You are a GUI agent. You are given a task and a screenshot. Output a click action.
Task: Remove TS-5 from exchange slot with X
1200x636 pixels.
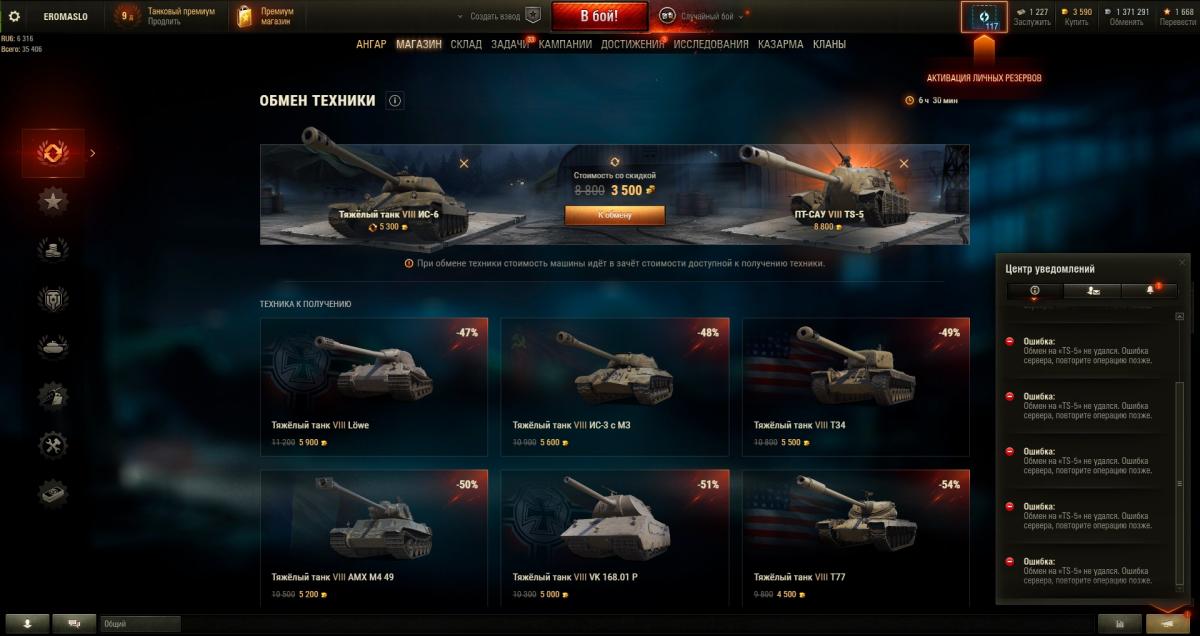pyautogui.click(x=904, y=163)
